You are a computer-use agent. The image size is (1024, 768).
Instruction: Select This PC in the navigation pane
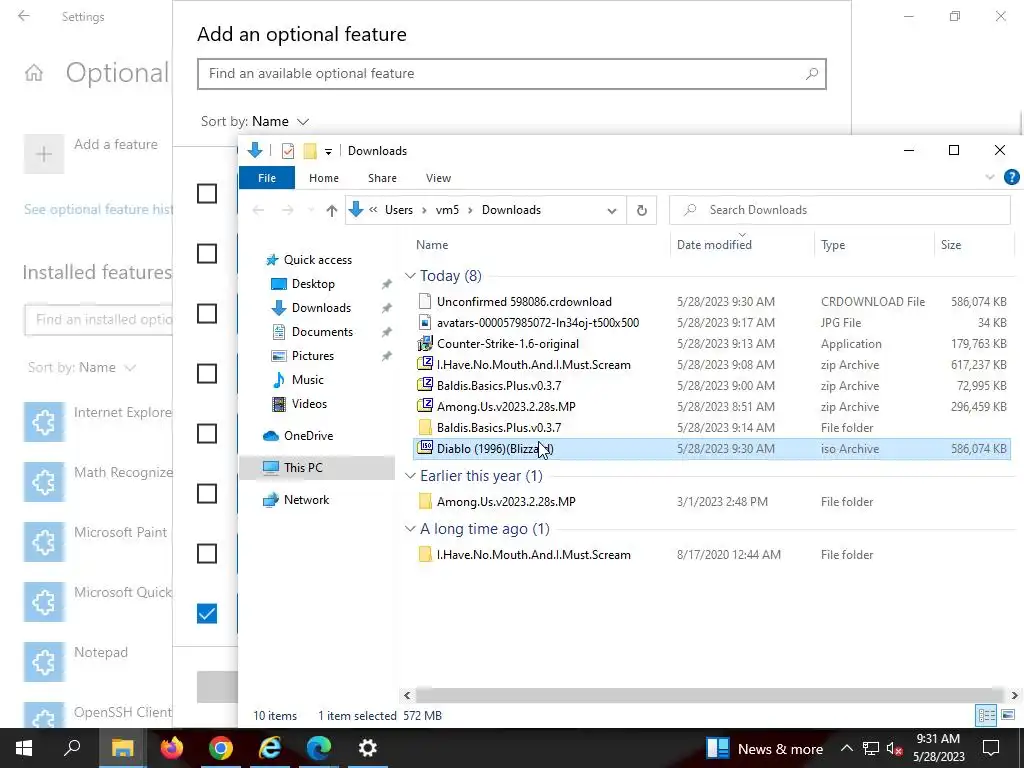pos(302,468)
